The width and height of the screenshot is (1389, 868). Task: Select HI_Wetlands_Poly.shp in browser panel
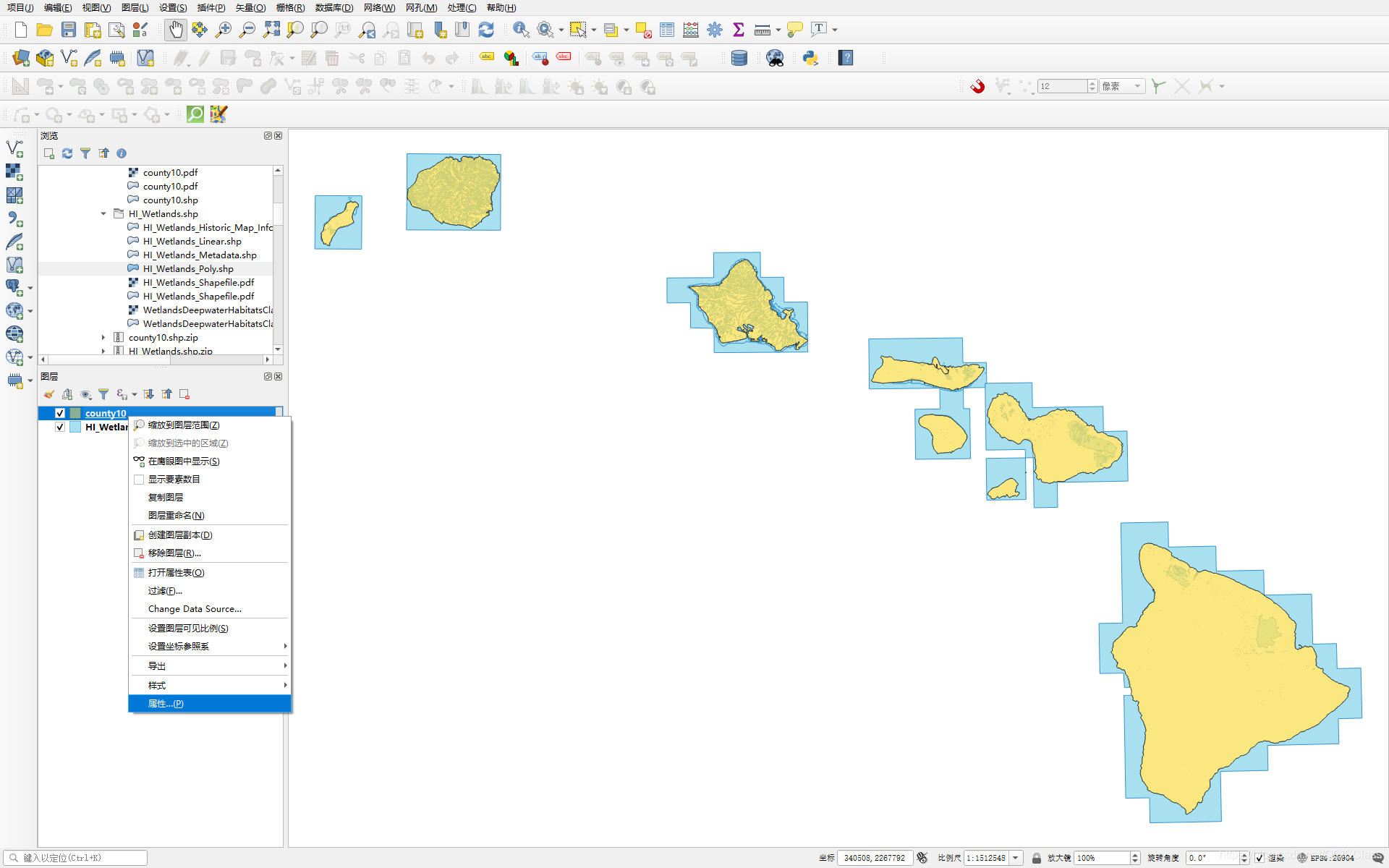(188, 268)
